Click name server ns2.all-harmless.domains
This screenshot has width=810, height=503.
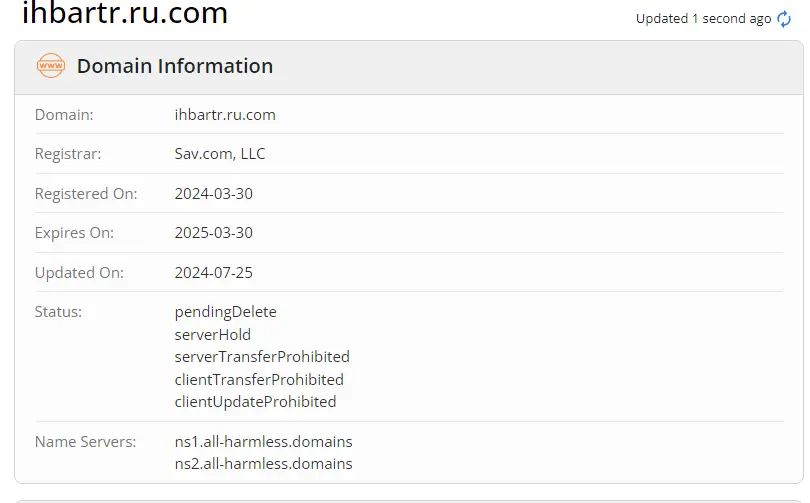(x=263, y=464)
